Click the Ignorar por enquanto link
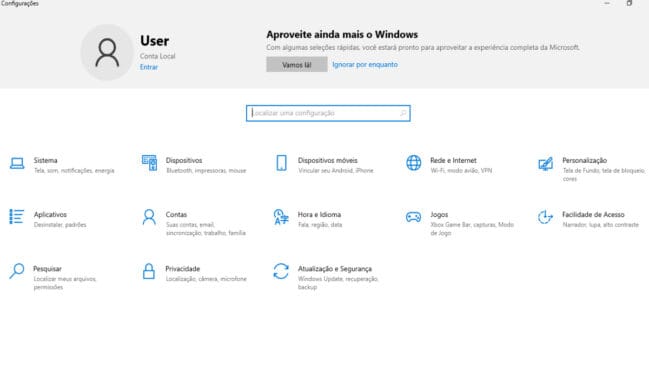This screenshot has width=649, height=365. pos(365,65)
